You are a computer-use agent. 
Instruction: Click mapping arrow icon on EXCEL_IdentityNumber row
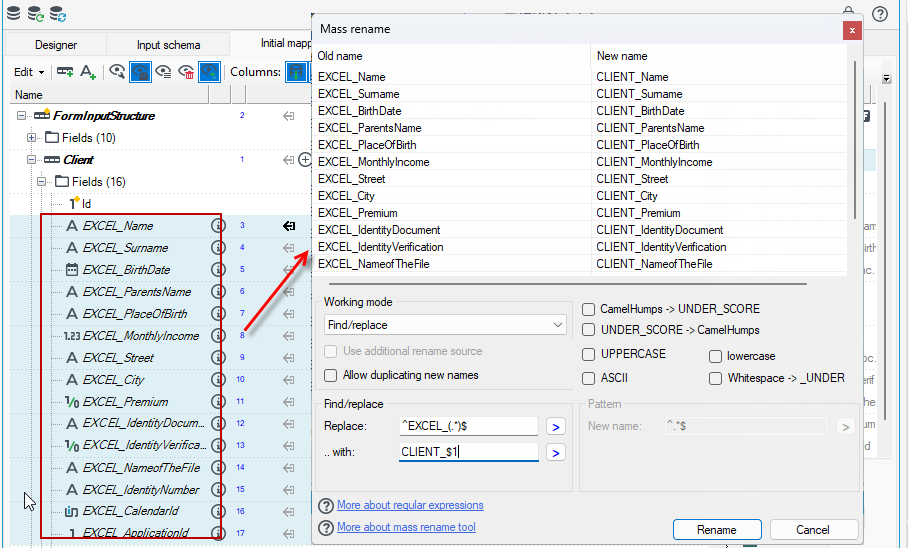pyautogui.click(x=288, y=490)
